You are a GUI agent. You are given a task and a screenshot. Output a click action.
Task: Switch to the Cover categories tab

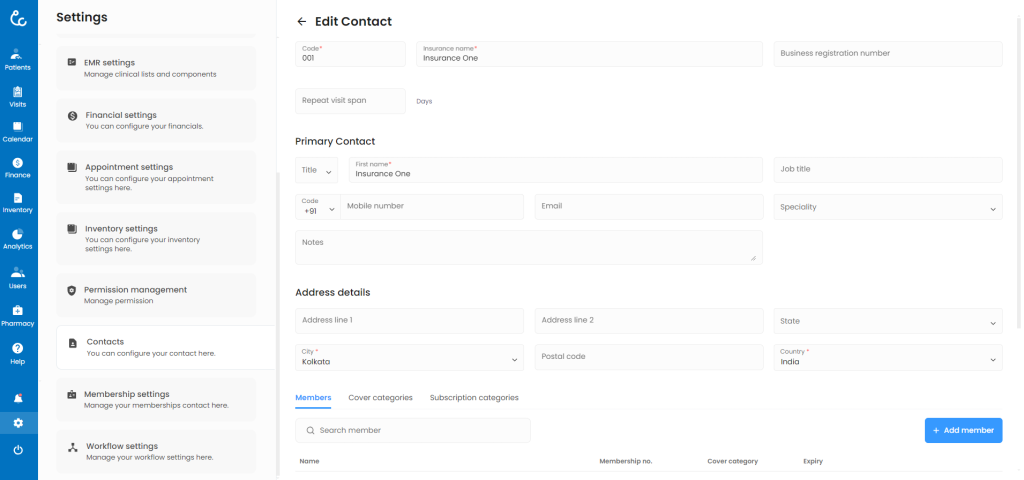(x=380, y=398)
